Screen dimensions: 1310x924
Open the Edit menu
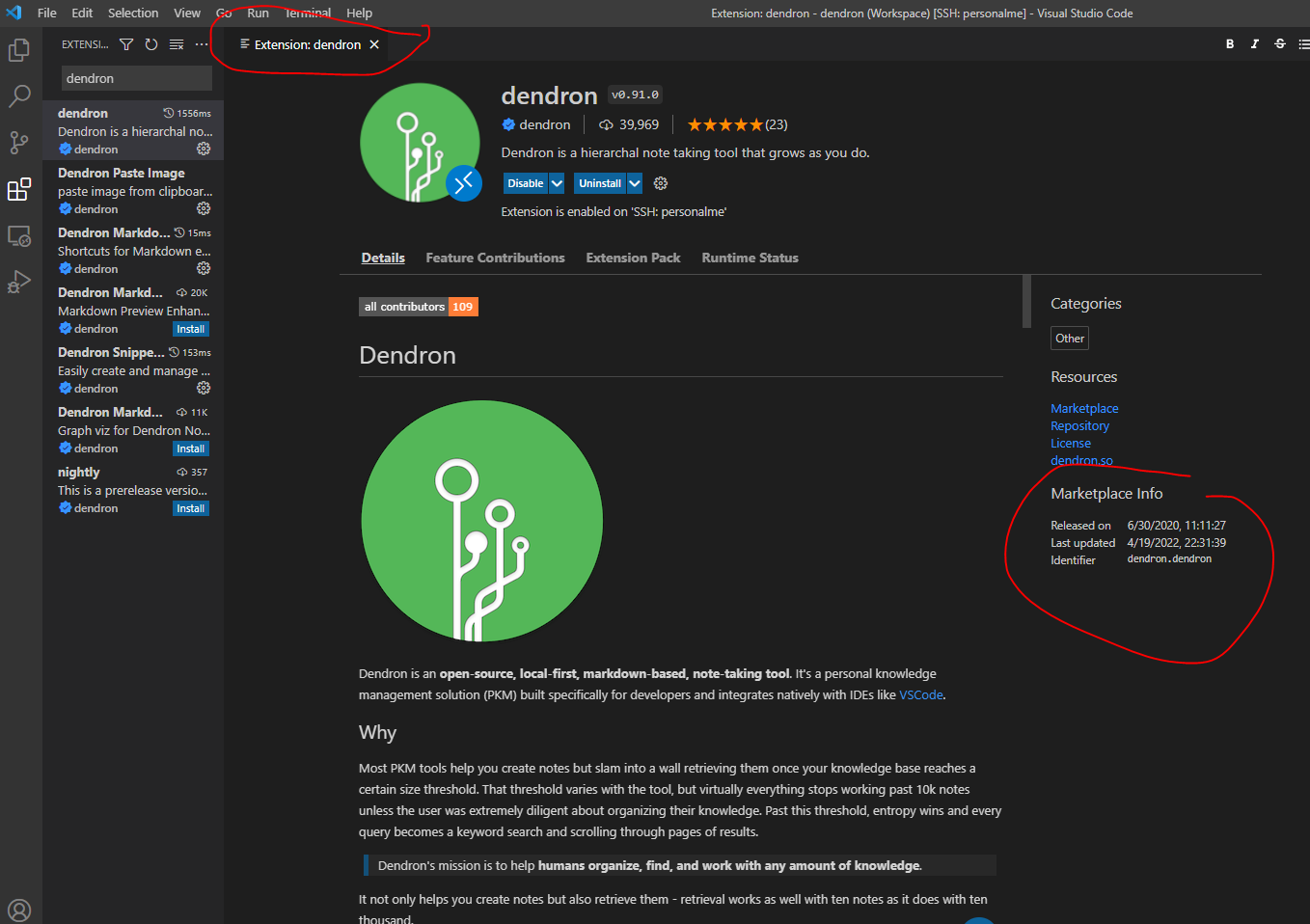click(82, 13)
